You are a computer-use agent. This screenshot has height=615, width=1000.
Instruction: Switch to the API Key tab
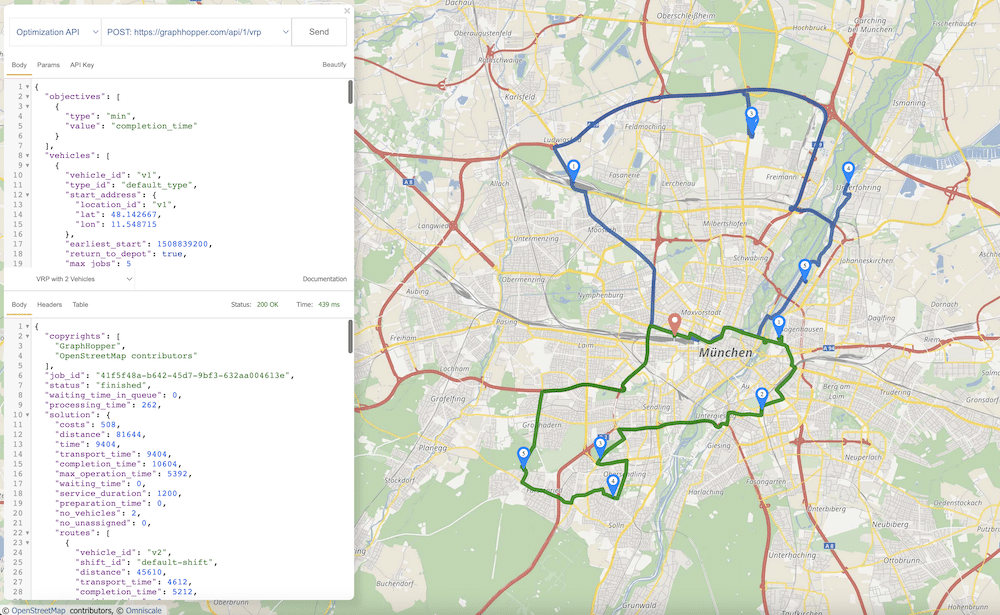coord(82,65)
